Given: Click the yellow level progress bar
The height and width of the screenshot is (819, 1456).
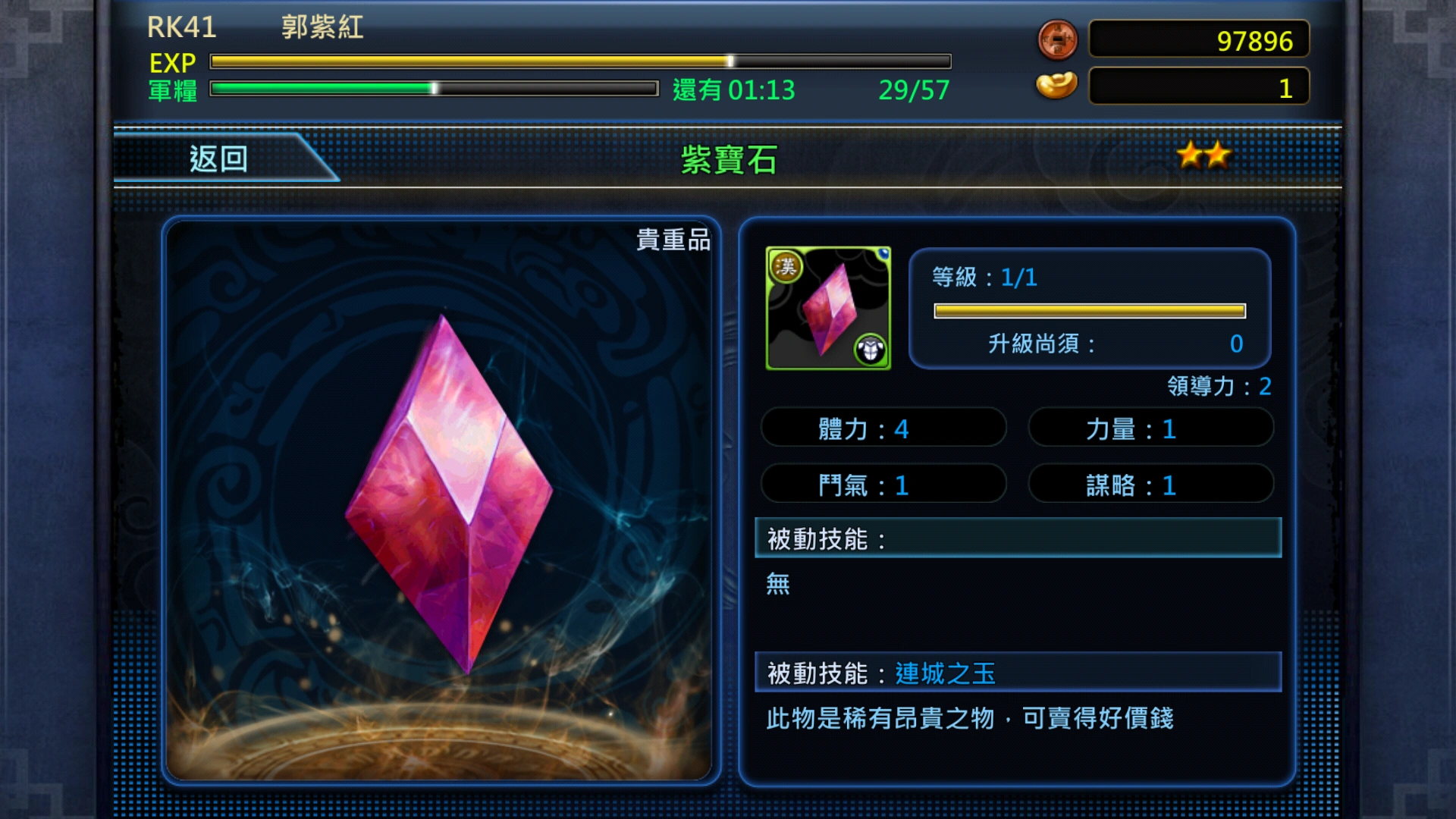Looking at the screenshot, I should point(1090,311).
